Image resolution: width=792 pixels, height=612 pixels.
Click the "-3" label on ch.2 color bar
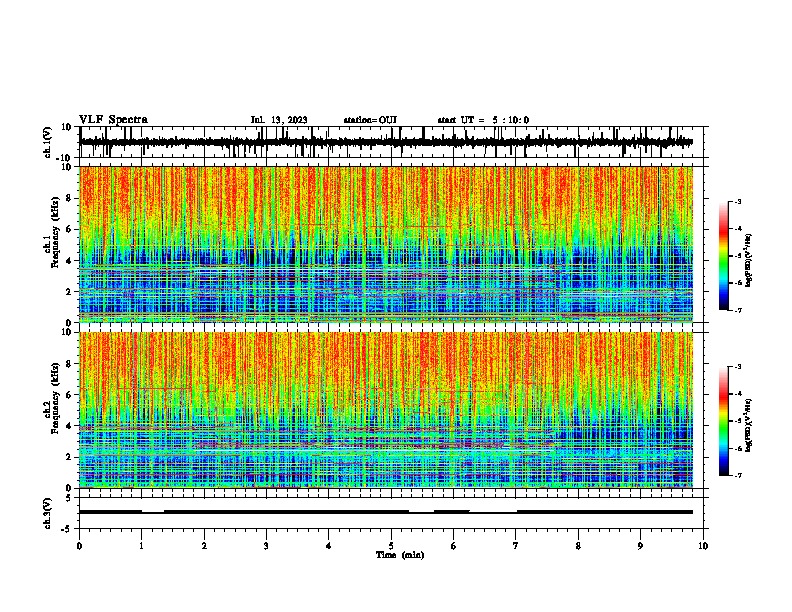click(x=737, y=367)
